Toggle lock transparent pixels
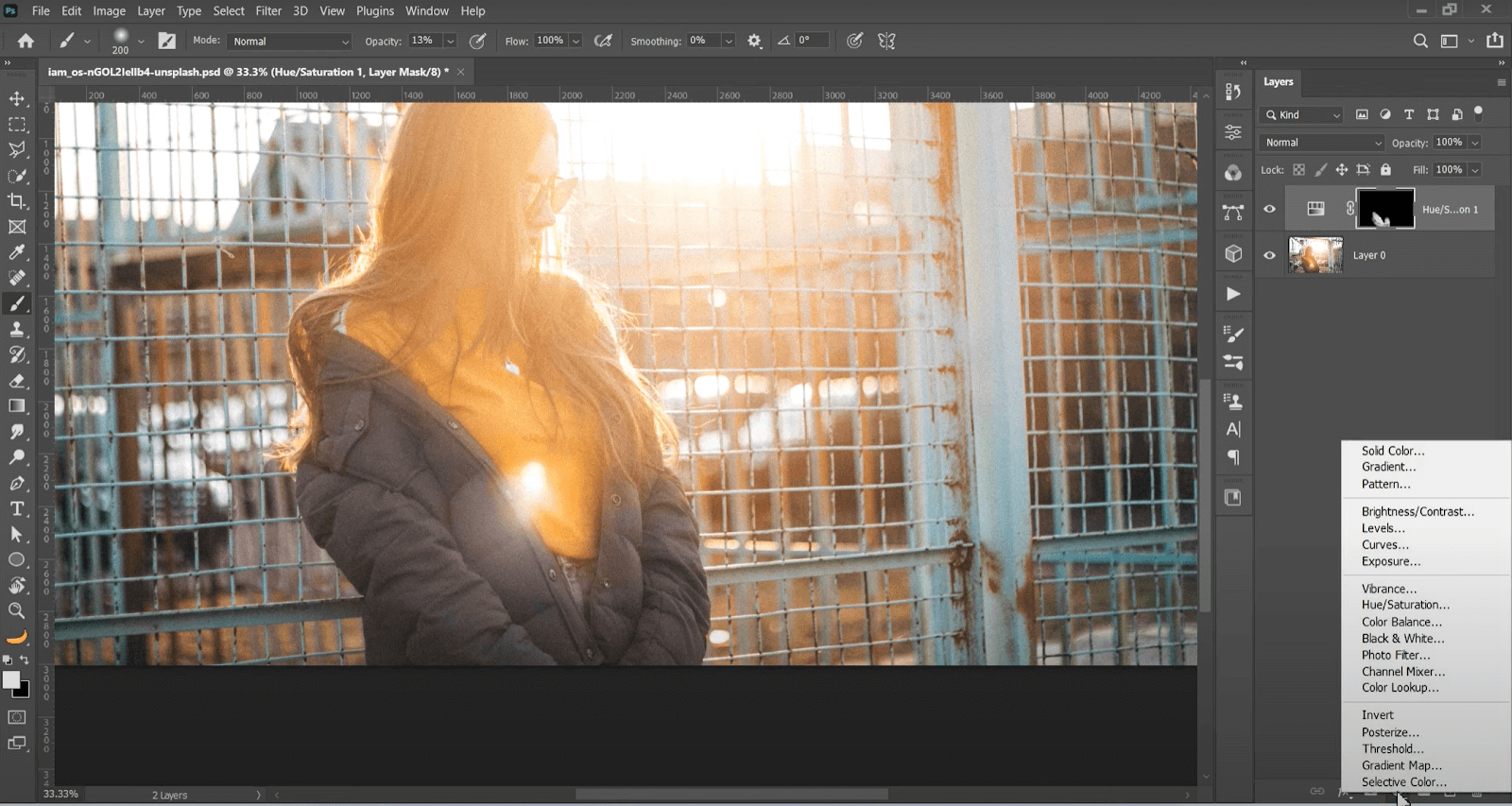 coord(1298,170)
